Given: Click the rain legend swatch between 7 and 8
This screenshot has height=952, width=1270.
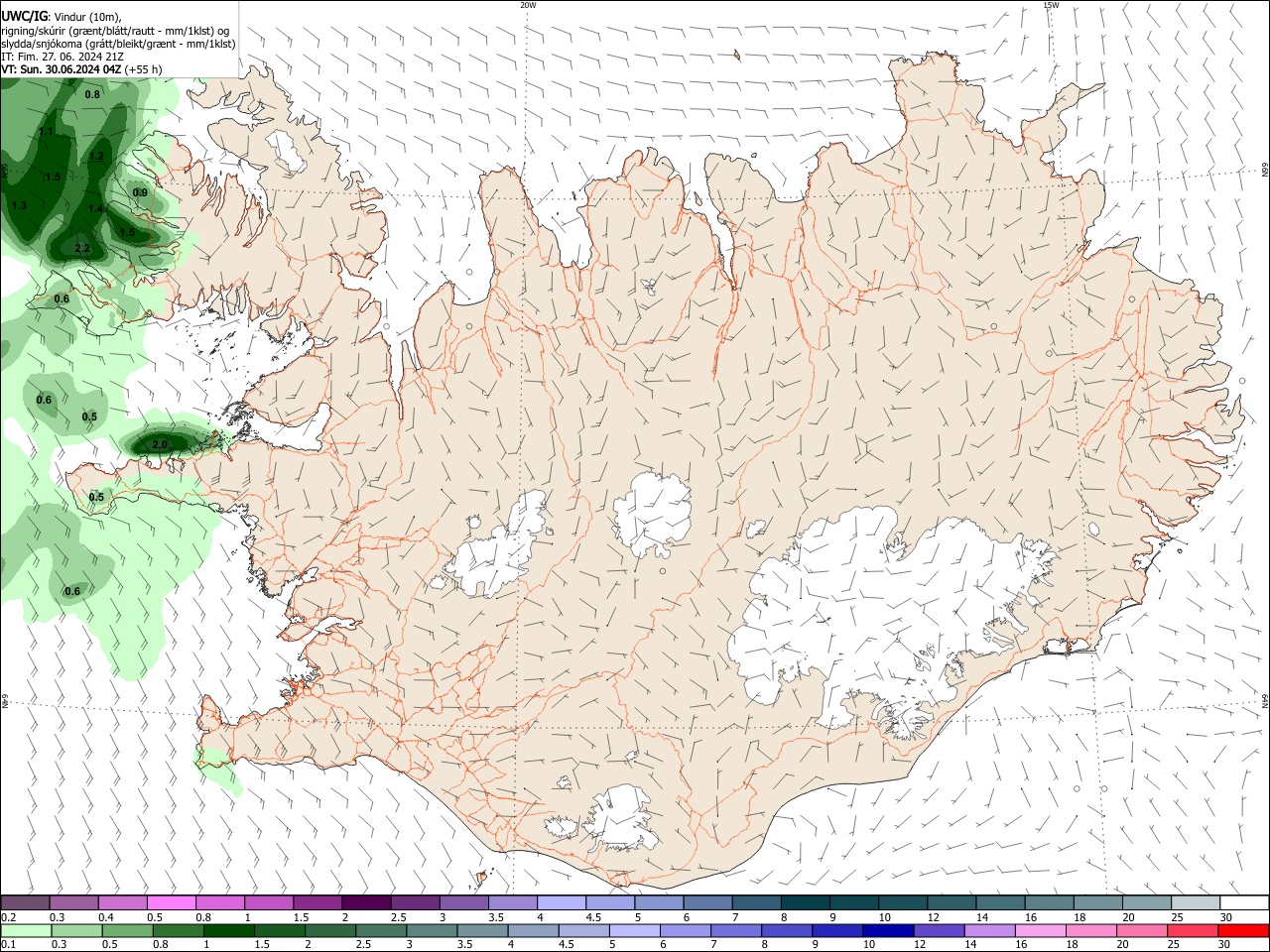Looking at the screenshot, I should (x=736, y=931).
